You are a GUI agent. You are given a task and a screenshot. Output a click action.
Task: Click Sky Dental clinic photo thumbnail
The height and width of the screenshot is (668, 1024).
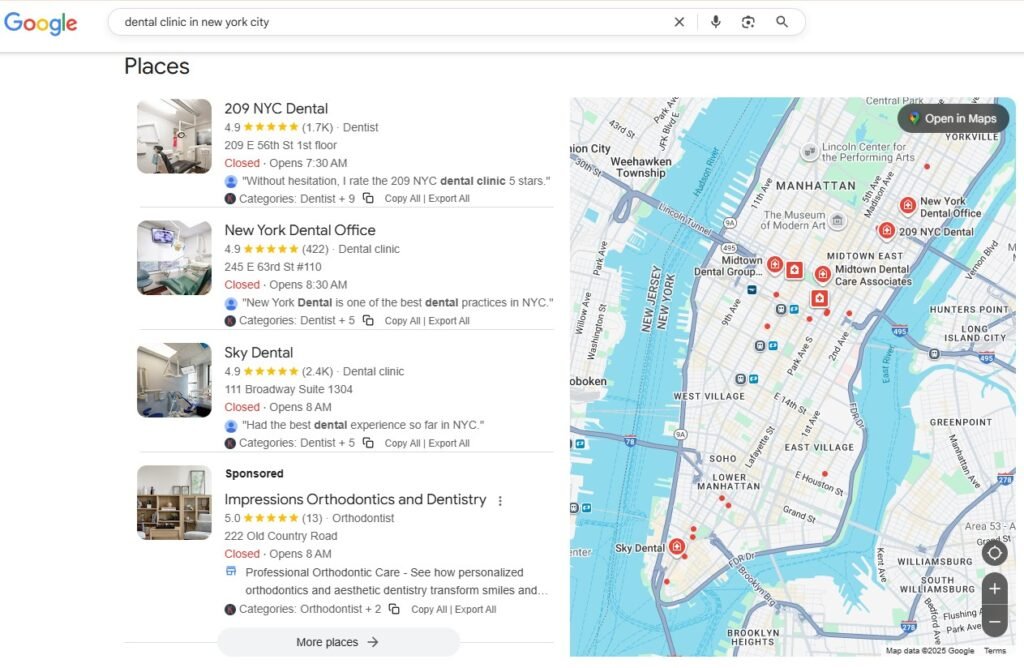pos(174,380)
